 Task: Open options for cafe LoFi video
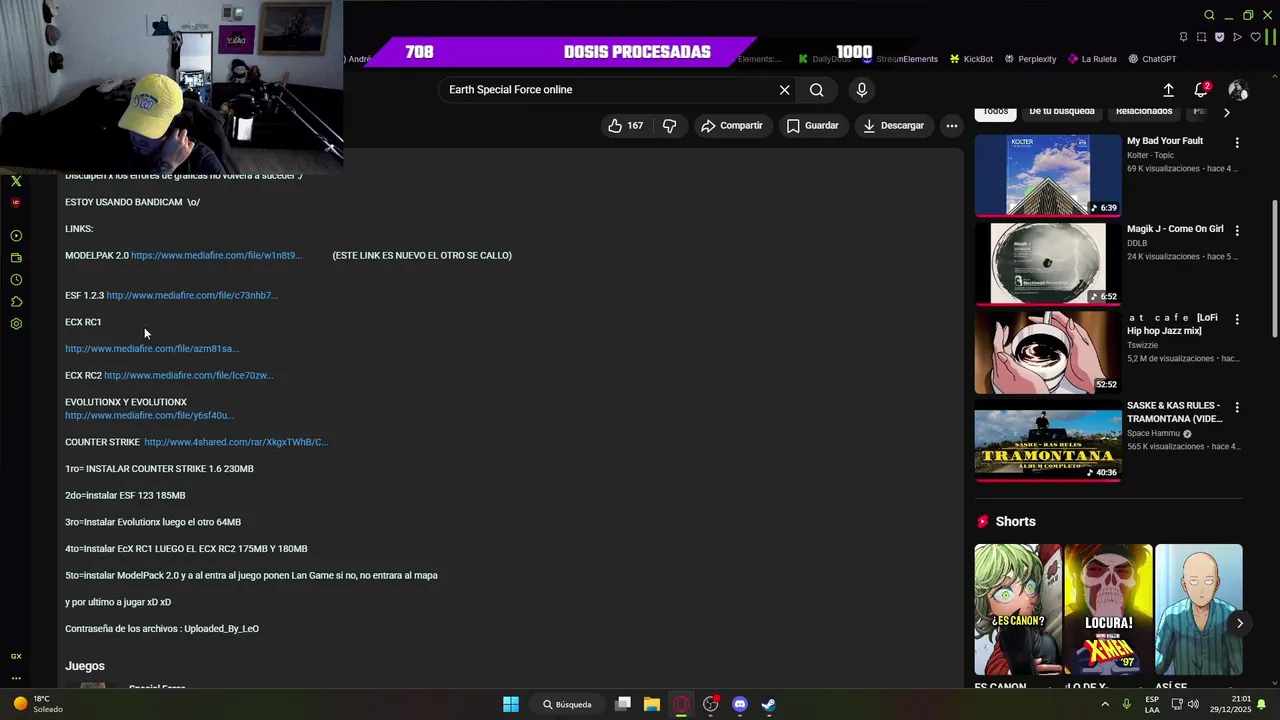[1237, 320]
